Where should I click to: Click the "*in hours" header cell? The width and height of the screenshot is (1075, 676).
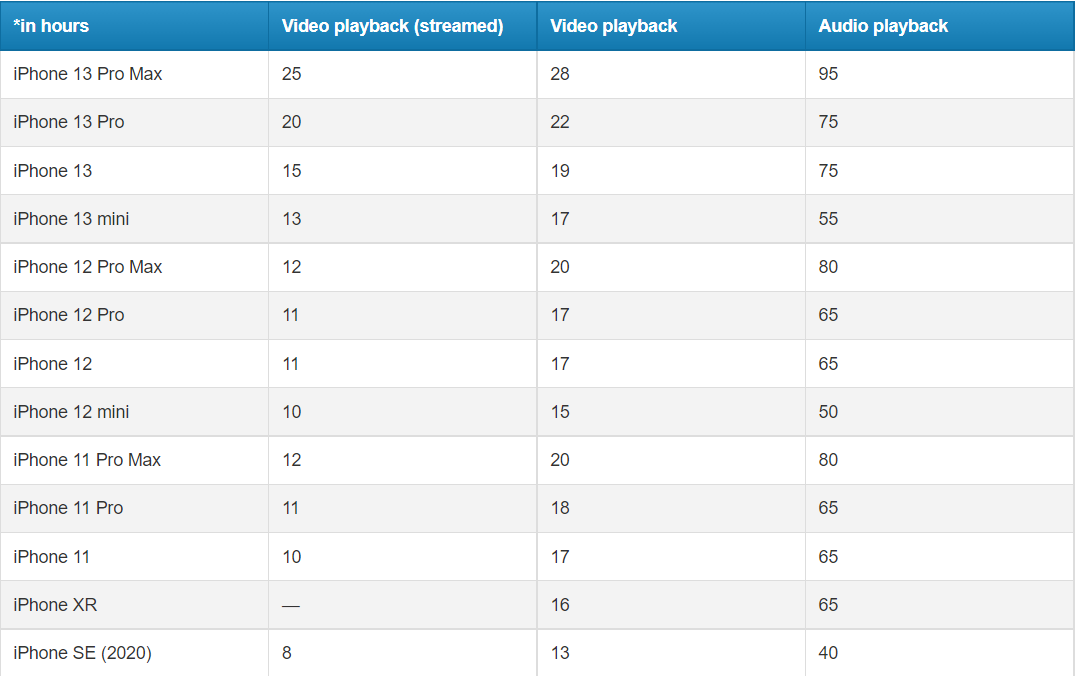pos(51,26)
